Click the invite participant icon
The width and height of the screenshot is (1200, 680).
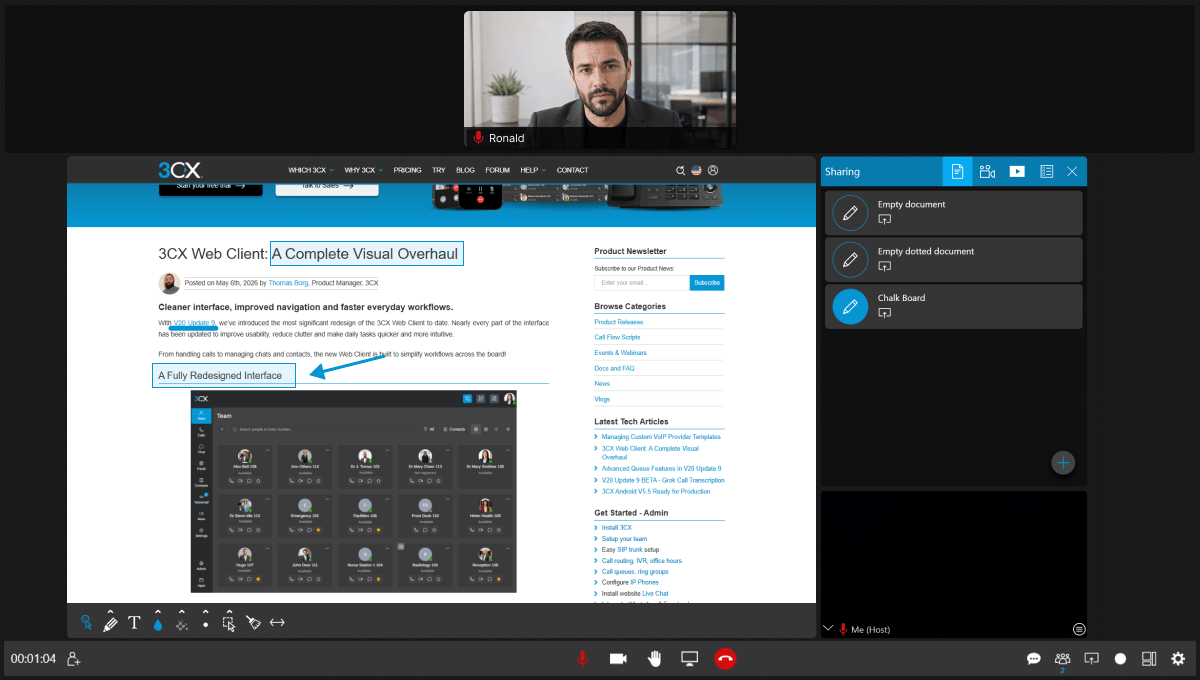(73, 659)
